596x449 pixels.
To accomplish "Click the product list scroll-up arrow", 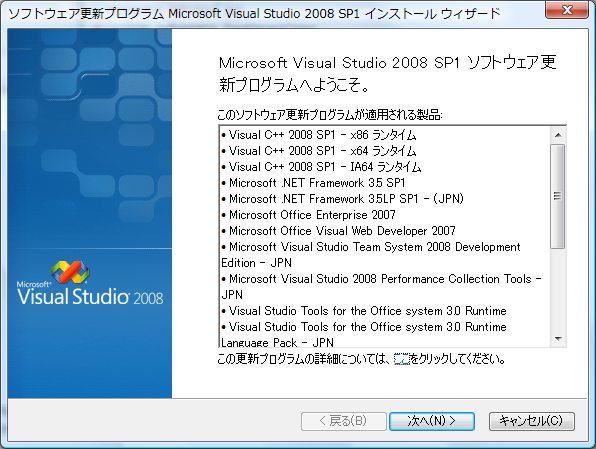I will pos(558,135).
